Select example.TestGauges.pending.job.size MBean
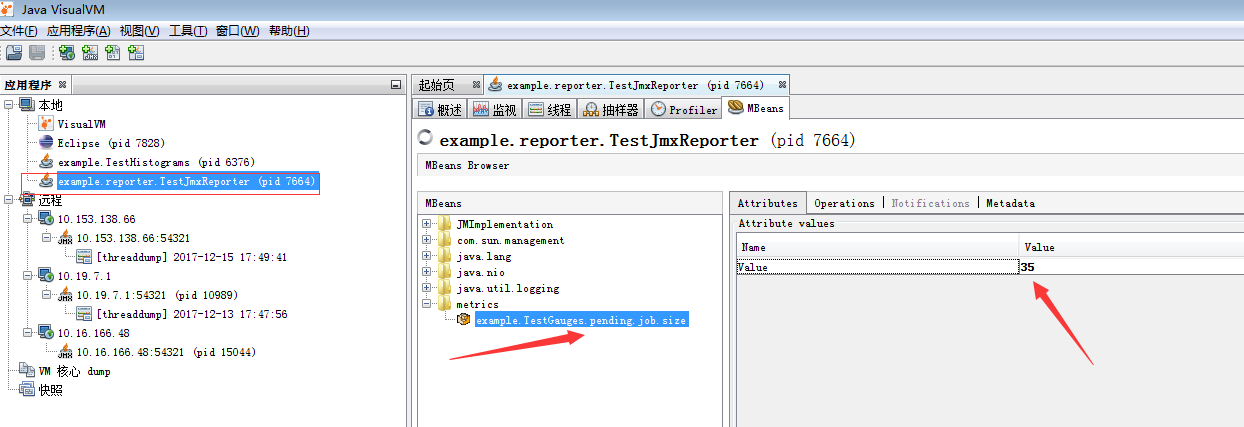The width and height of the screenshot is (1244, 427). (x=581, y=320)
